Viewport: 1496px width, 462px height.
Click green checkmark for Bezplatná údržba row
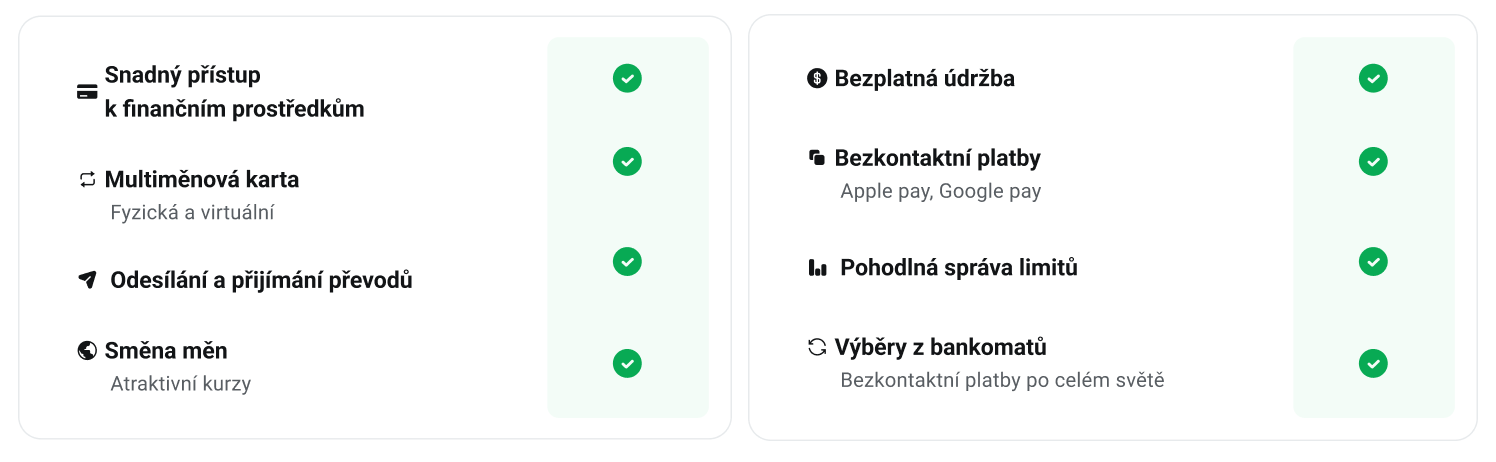pos(1373,78)
